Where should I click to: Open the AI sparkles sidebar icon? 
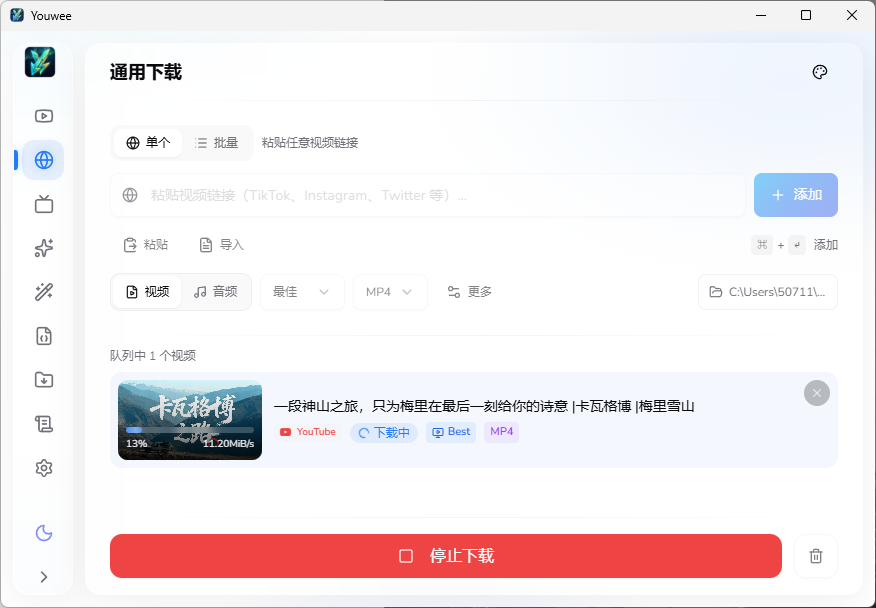tap(43, 248)
